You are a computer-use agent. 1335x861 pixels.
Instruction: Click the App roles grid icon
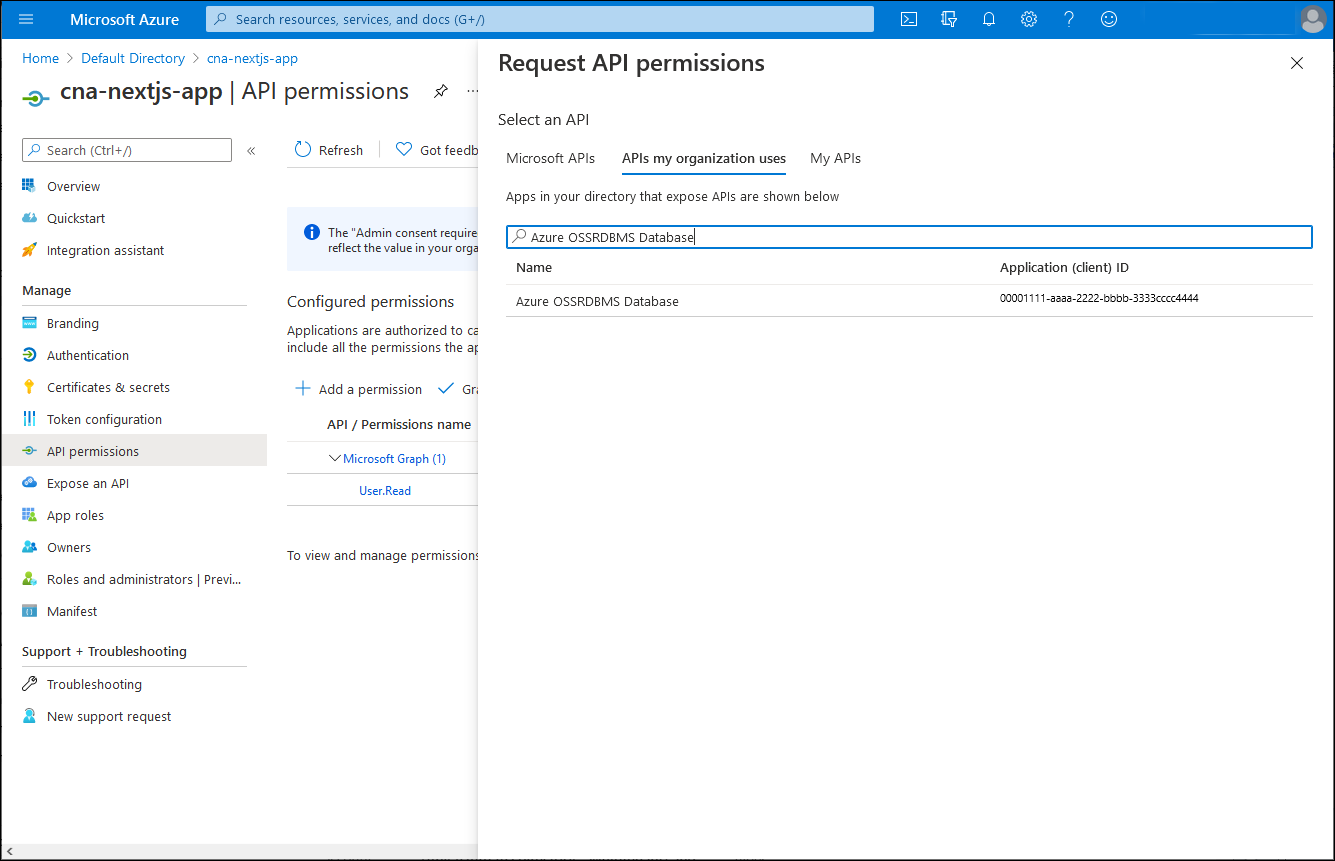pos(29,515)
